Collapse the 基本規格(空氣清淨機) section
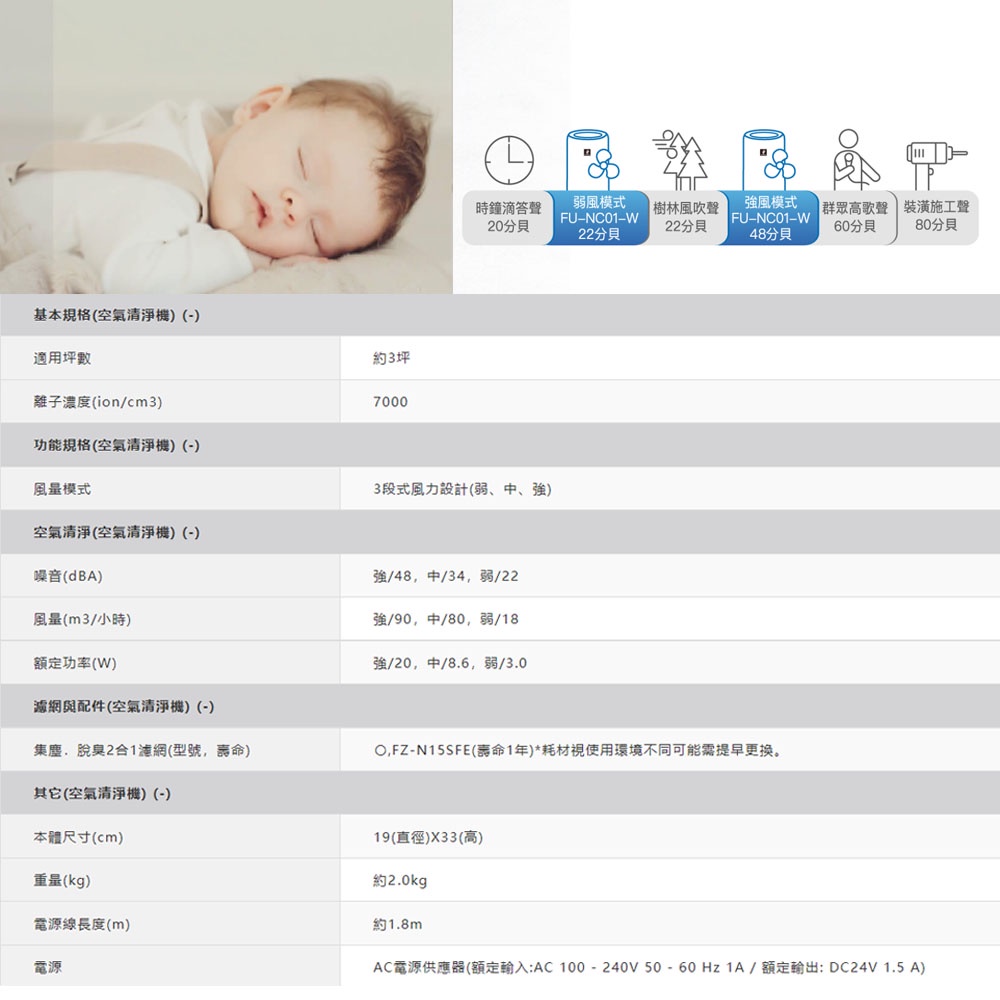The width and height of the screenshot is (1000, 1000). [117, 315]
